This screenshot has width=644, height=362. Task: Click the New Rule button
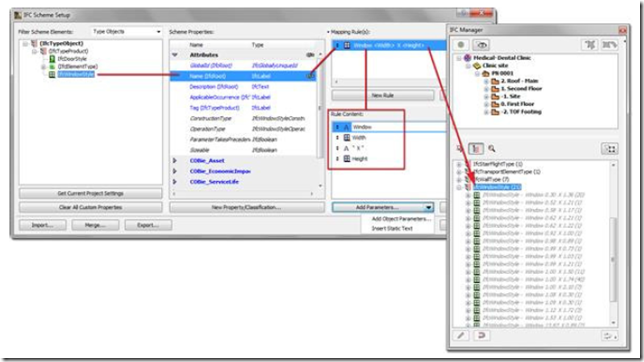click(x=382, y=95)
